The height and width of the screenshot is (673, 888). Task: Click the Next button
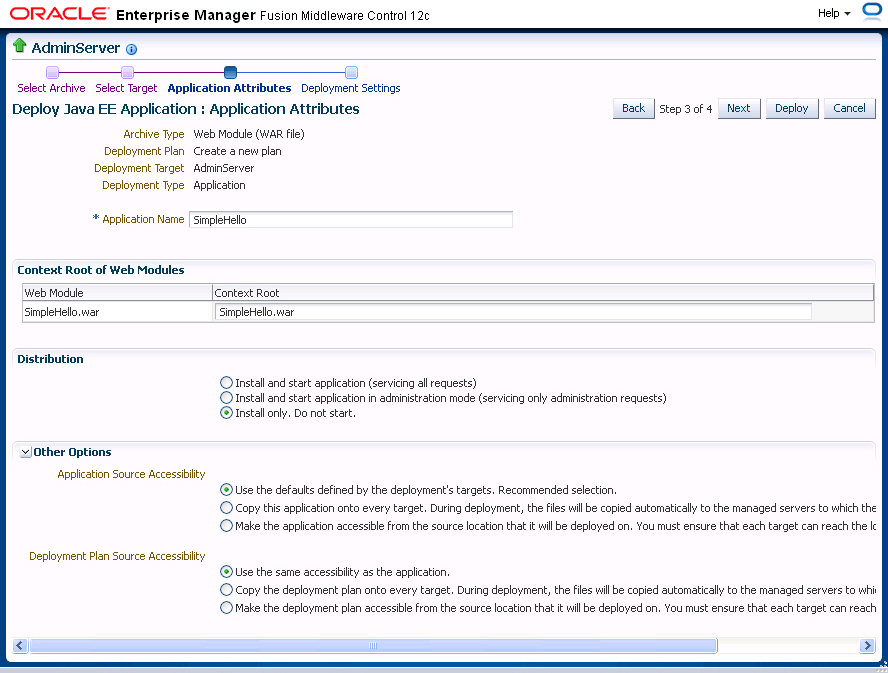pos(738,108)
